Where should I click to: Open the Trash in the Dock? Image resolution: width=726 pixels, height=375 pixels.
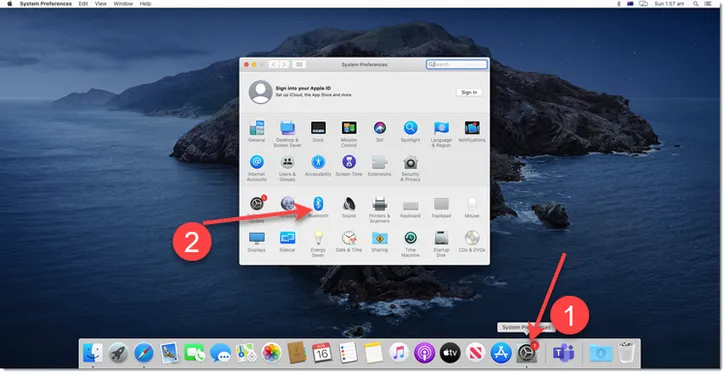click(x=626, y=353)
